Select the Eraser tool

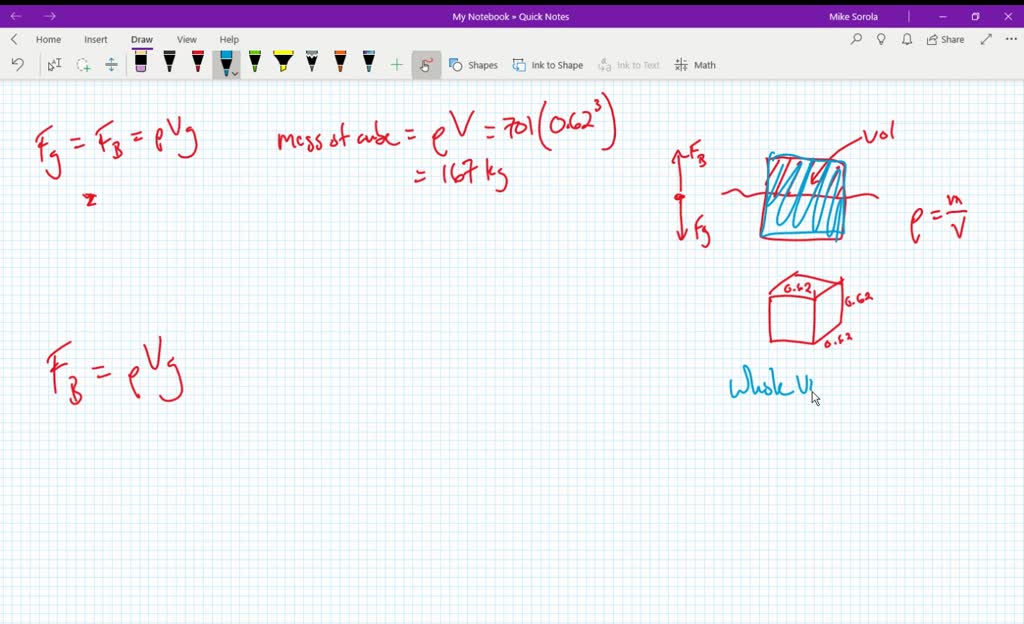click(x=141, y=62)
